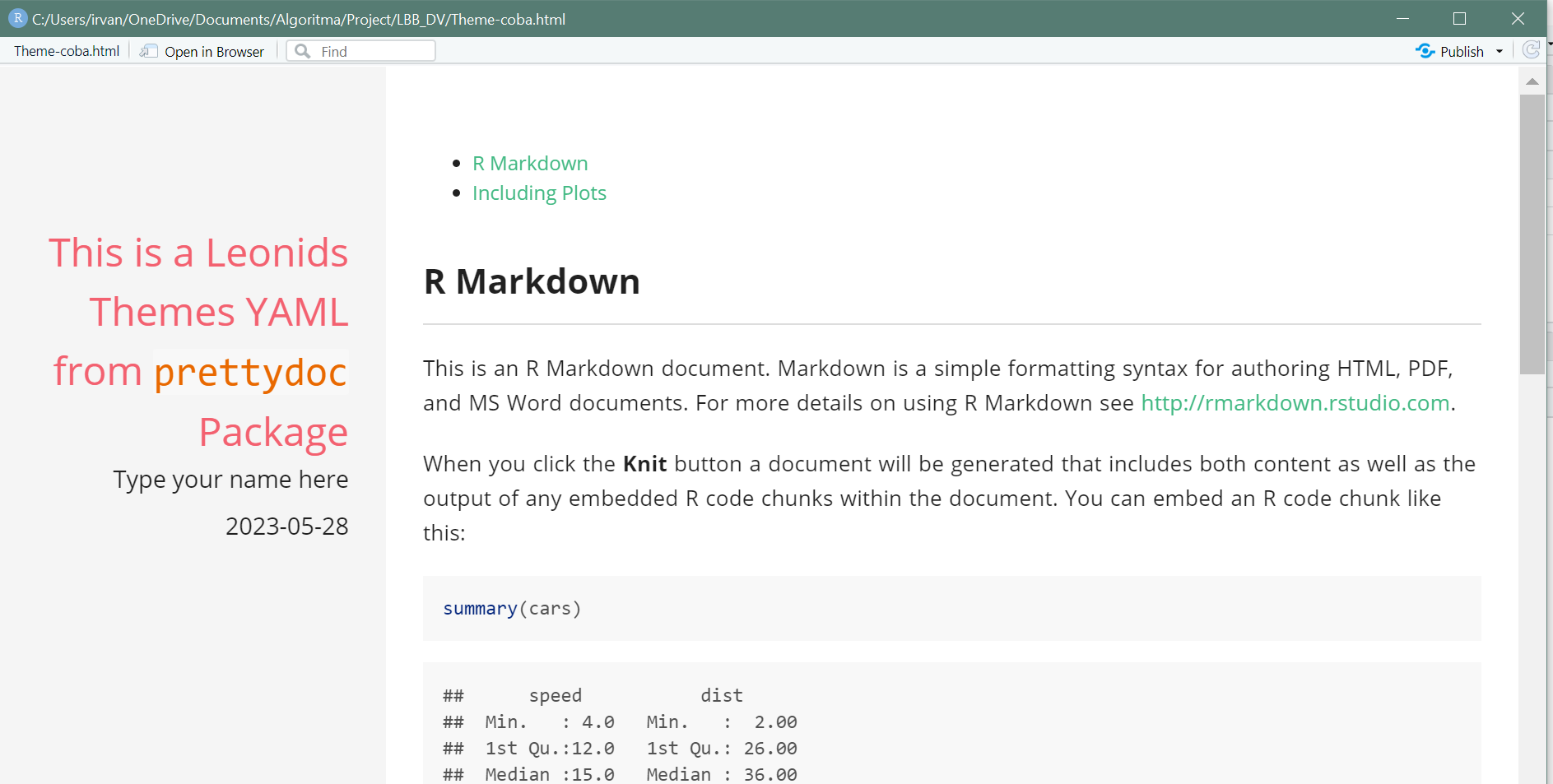The image size is (1553, 784).
Task: Follow the Including Plots contents link
Action: point(539,193)
